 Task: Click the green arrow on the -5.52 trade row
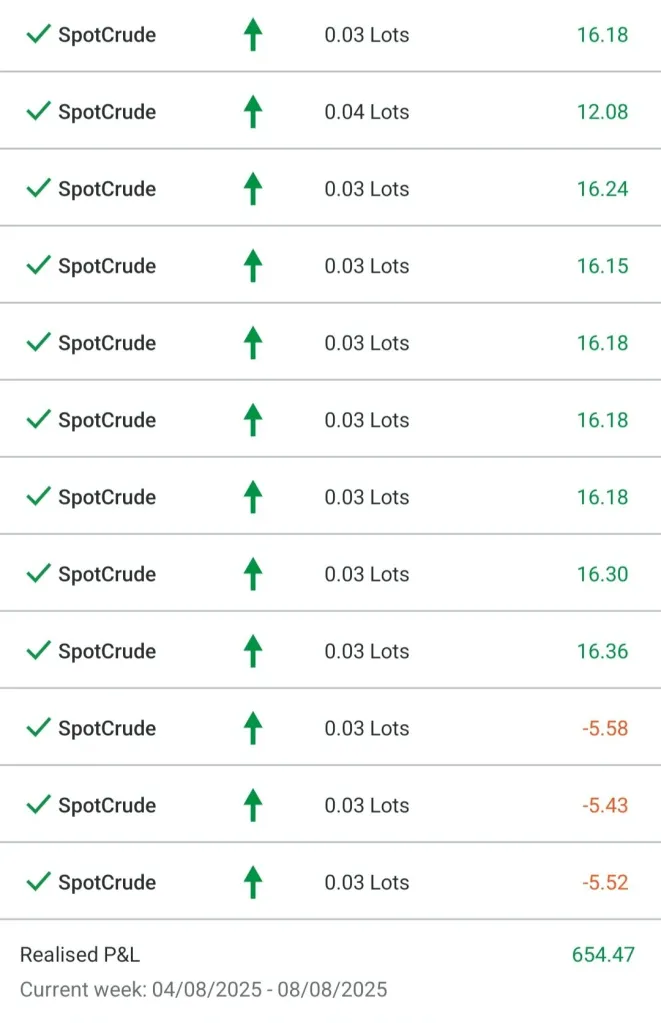click(x=253, y=882)
